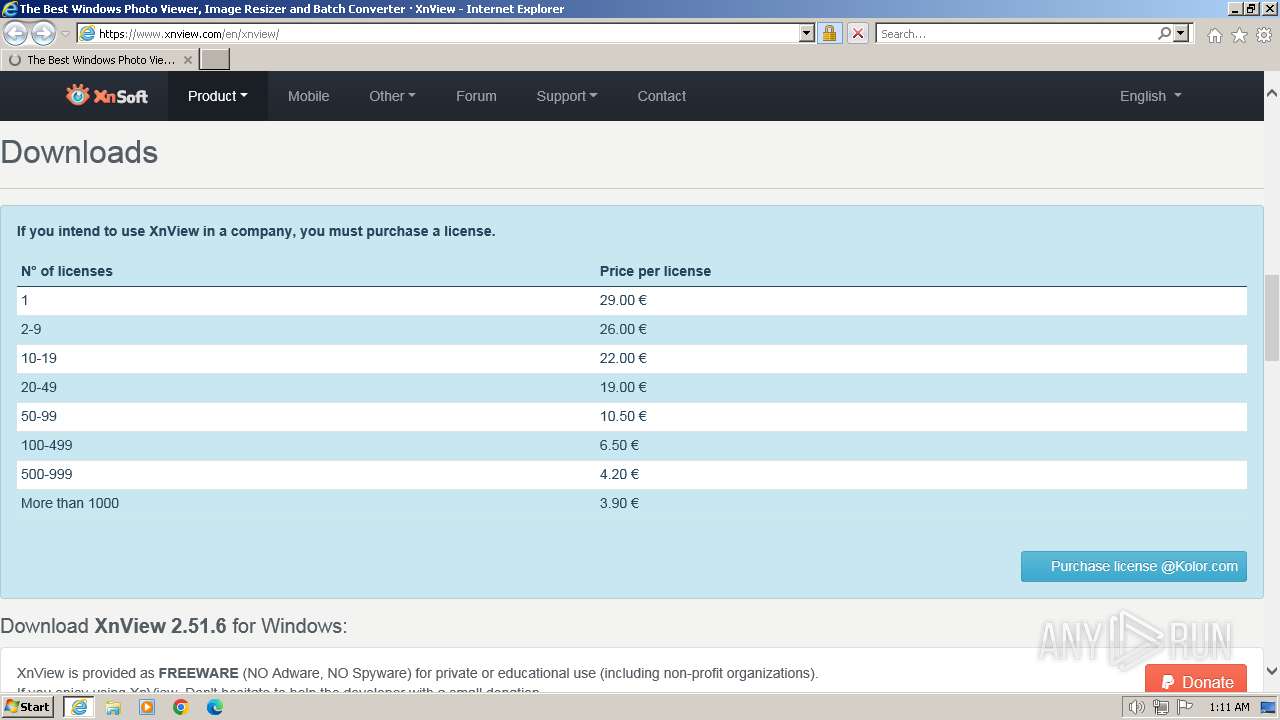
Task: Select the Best Windows Photo Viewer tab
Action: point(100,60)
